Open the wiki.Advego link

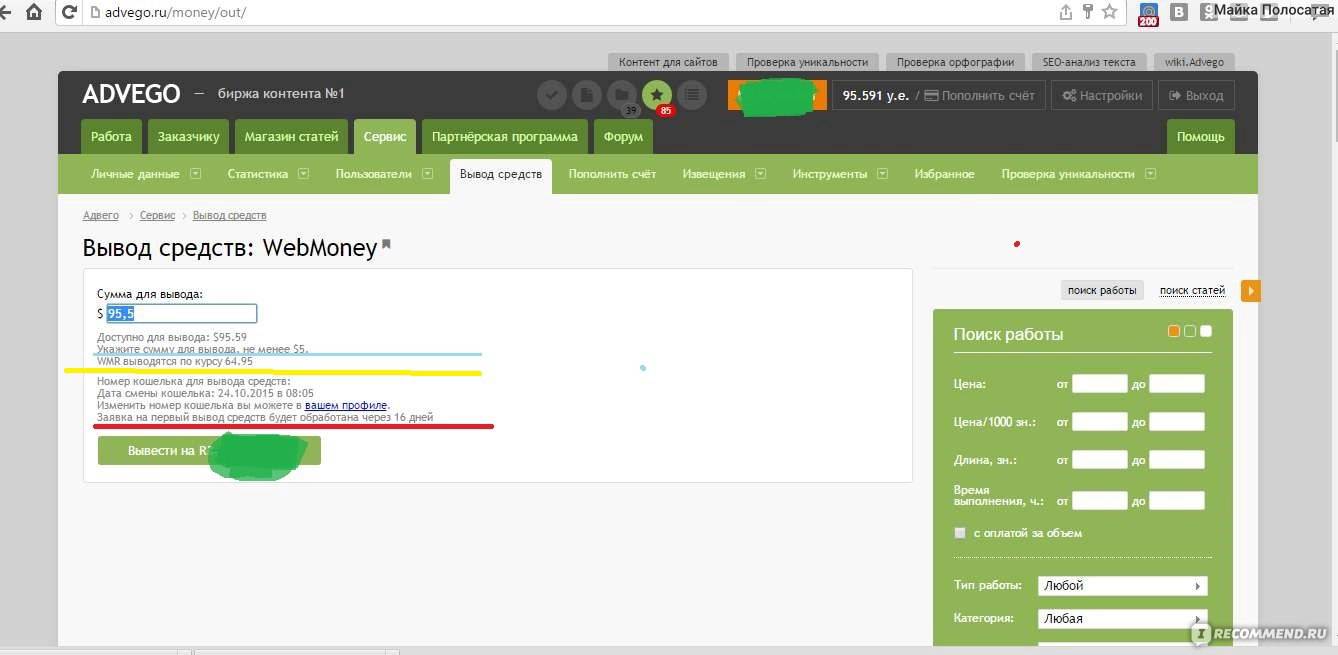pos(1193,62)
